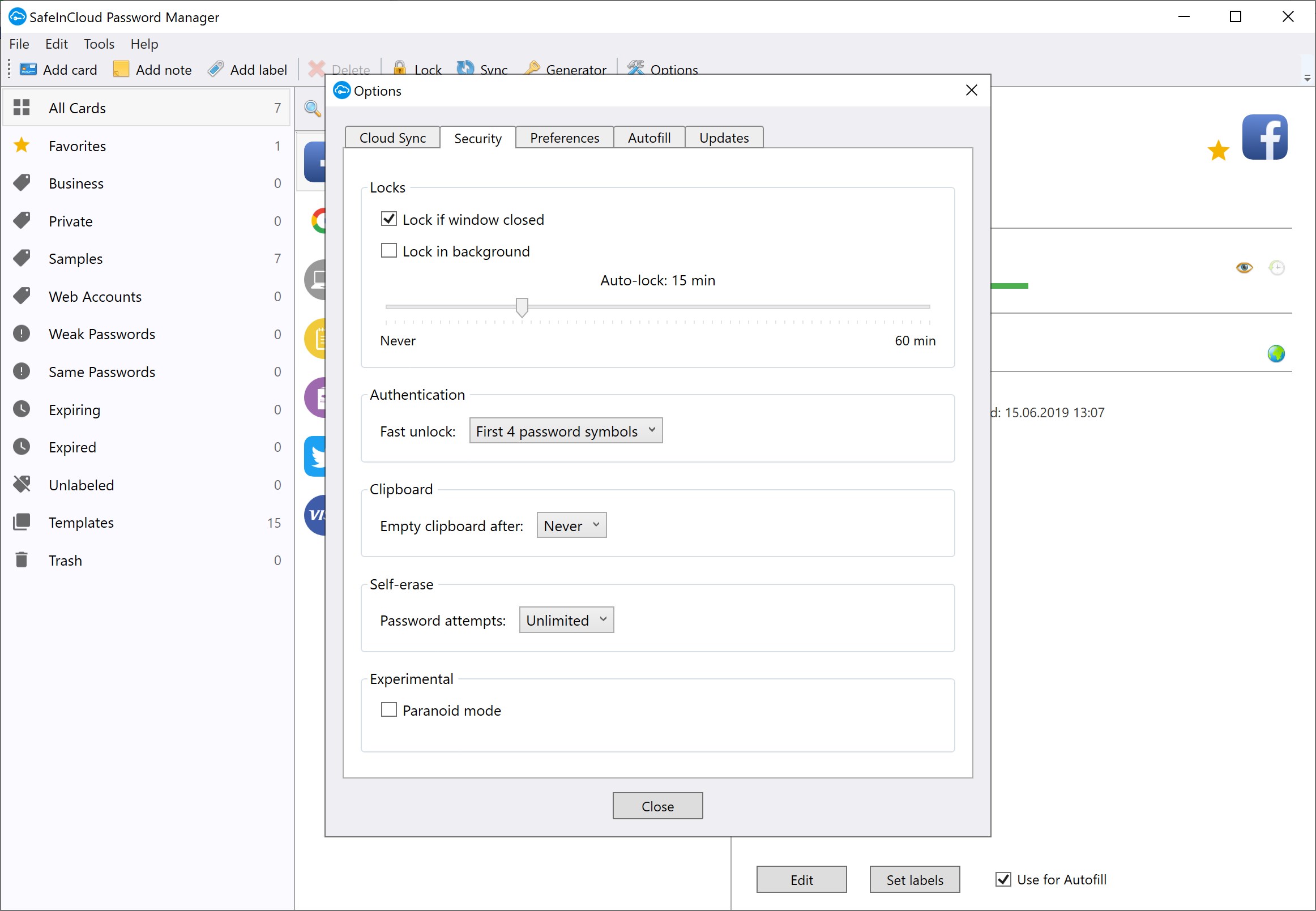Click the Set labels button
The image size is (1316, 911).
[x=914, y=880]
